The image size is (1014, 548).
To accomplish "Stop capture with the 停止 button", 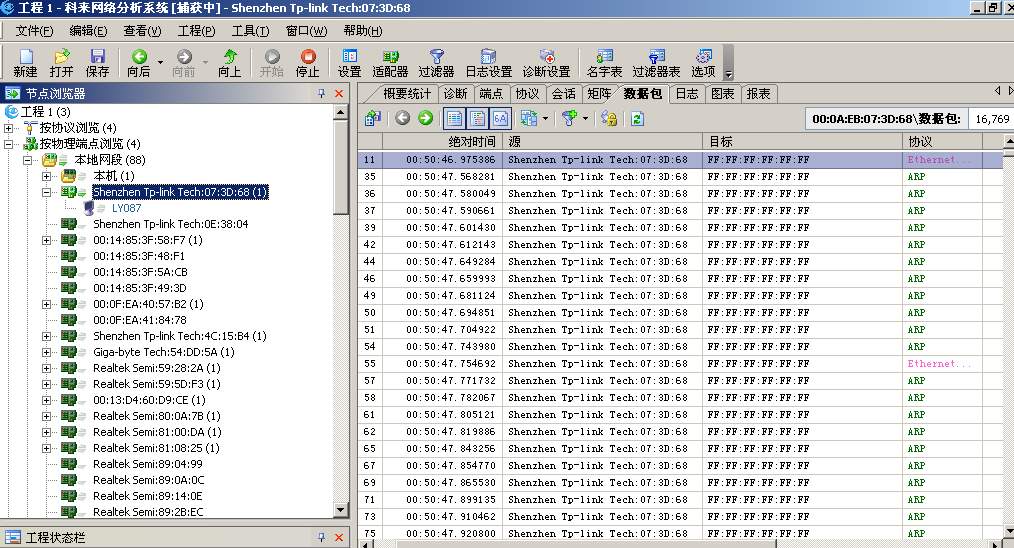I will click(x=308, y=63).
